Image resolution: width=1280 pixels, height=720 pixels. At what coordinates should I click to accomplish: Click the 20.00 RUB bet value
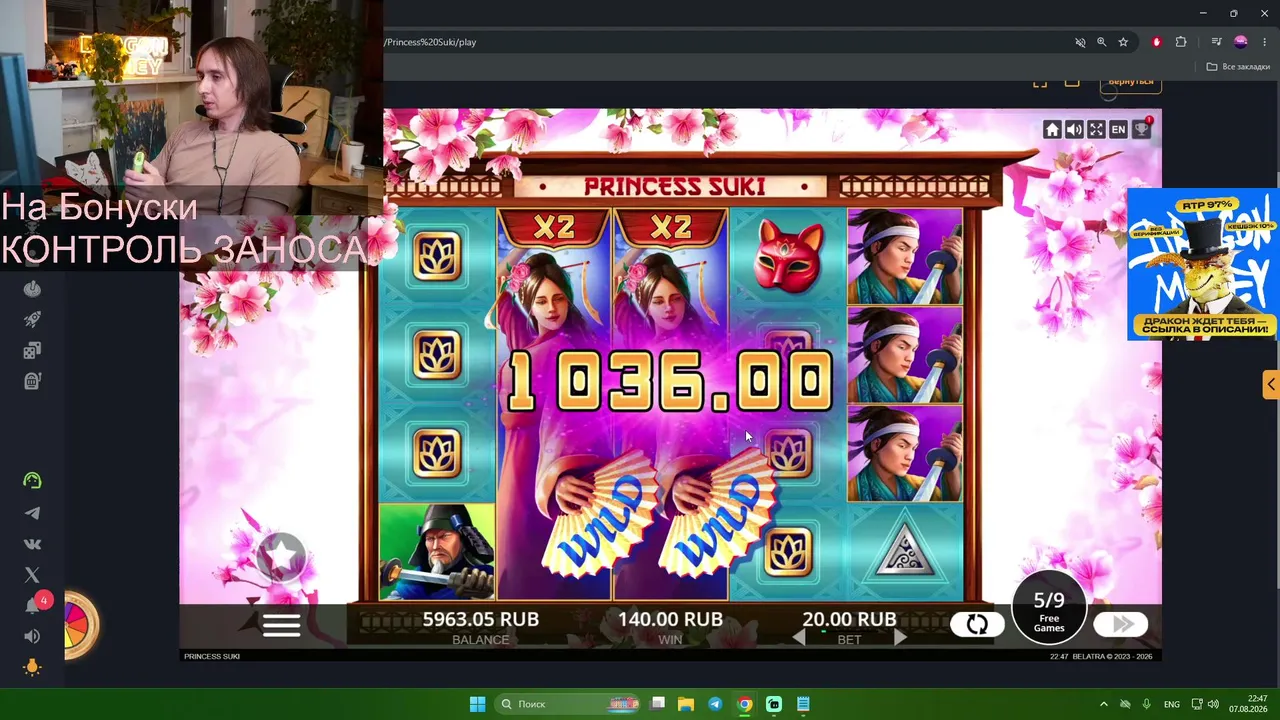(849, 619)
